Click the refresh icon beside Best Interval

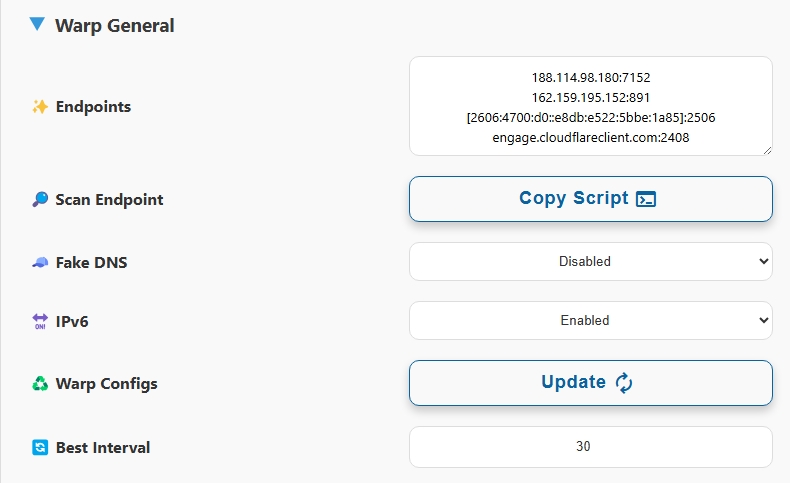(40, 447)
